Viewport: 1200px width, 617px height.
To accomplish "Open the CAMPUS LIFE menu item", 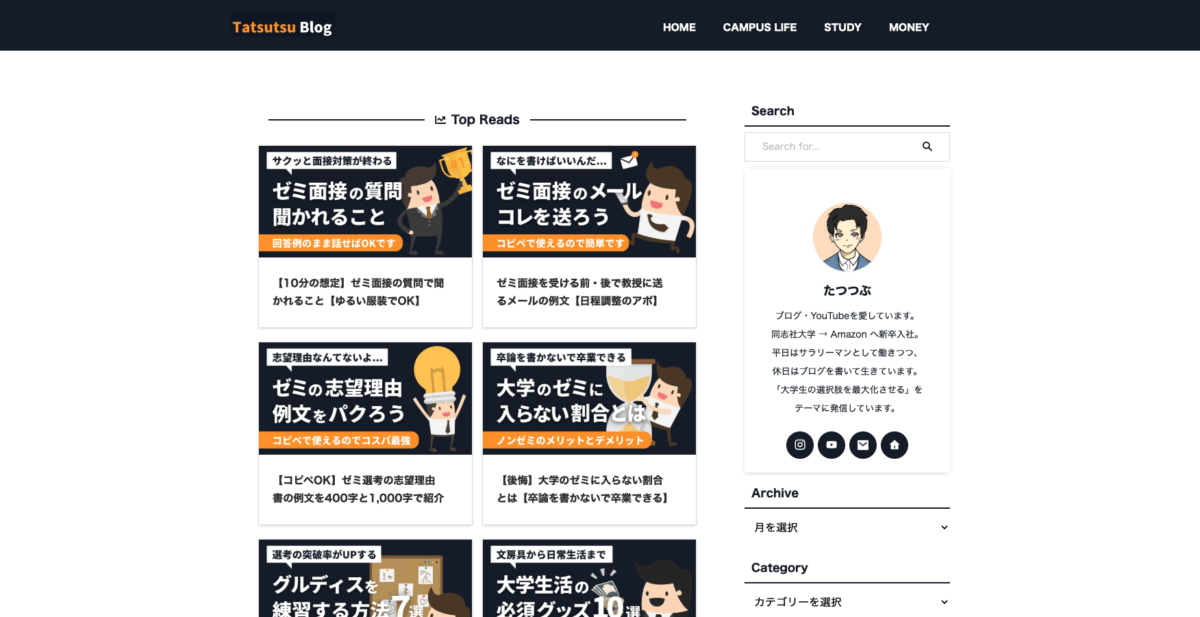I will tap(759, 27).
